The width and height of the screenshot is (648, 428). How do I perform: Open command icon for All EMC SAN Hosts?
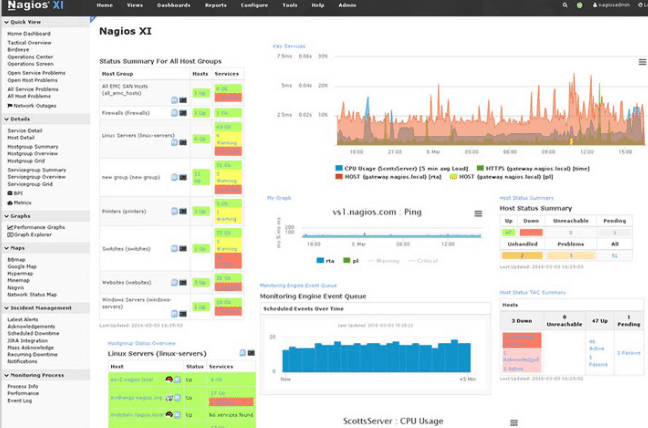click(x=183, y=100)
